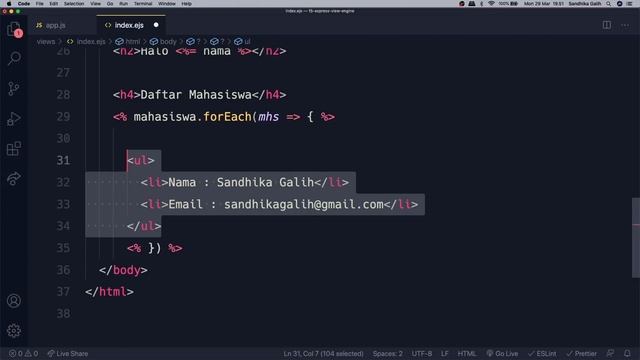The height and width of the screenshot is (360, 640).
Task: Show errors and warnings count in status bar
Action: point(23,353)
